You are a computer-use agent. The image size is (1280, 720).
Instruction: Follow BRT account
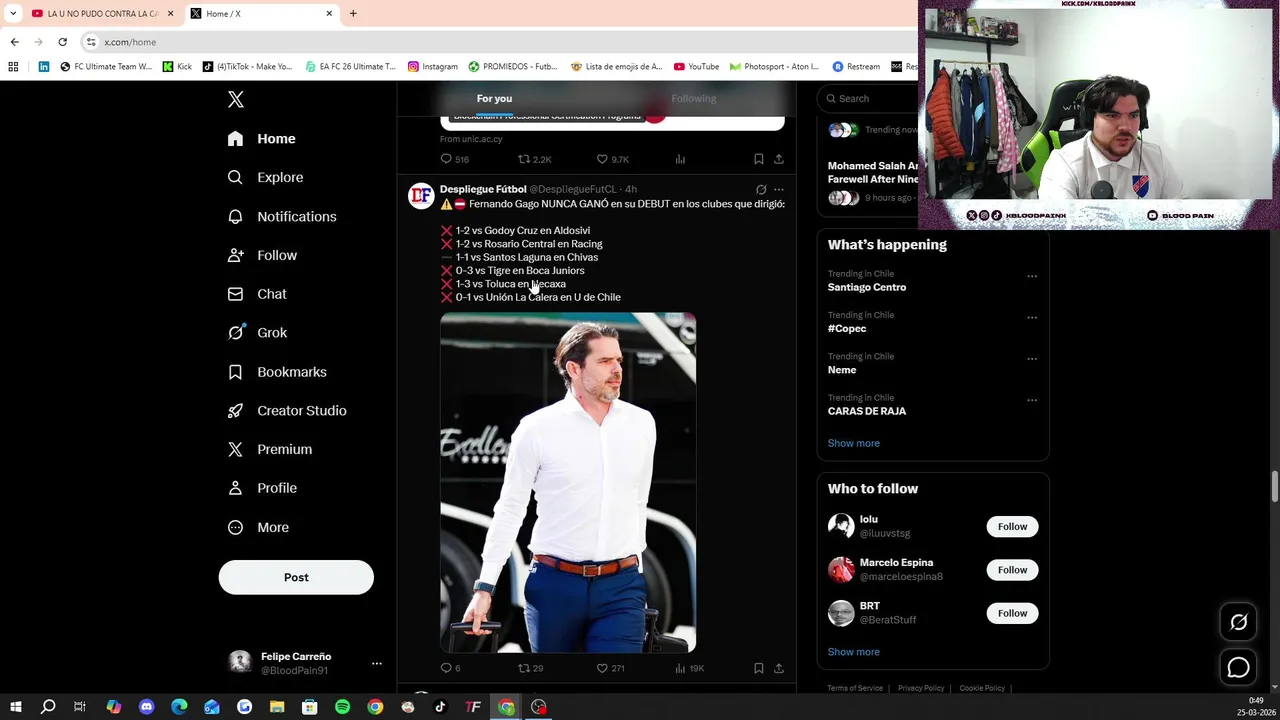coord(1012,613)
